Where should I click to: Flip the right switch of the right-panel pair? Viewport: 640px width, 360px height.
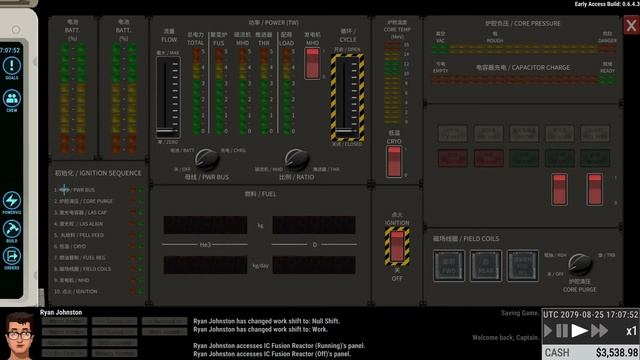coord(595,189)
